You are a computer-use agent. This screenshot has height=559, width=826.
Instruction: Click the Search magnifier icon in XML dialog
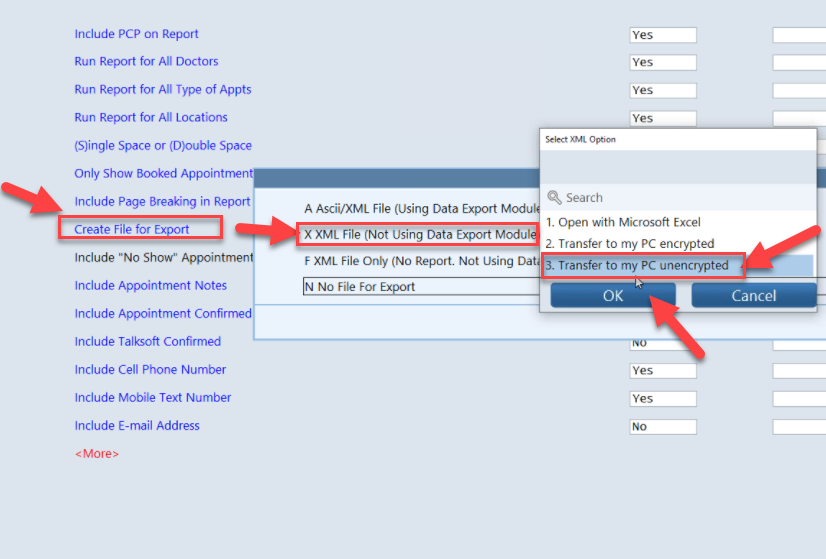coord(555,198)
